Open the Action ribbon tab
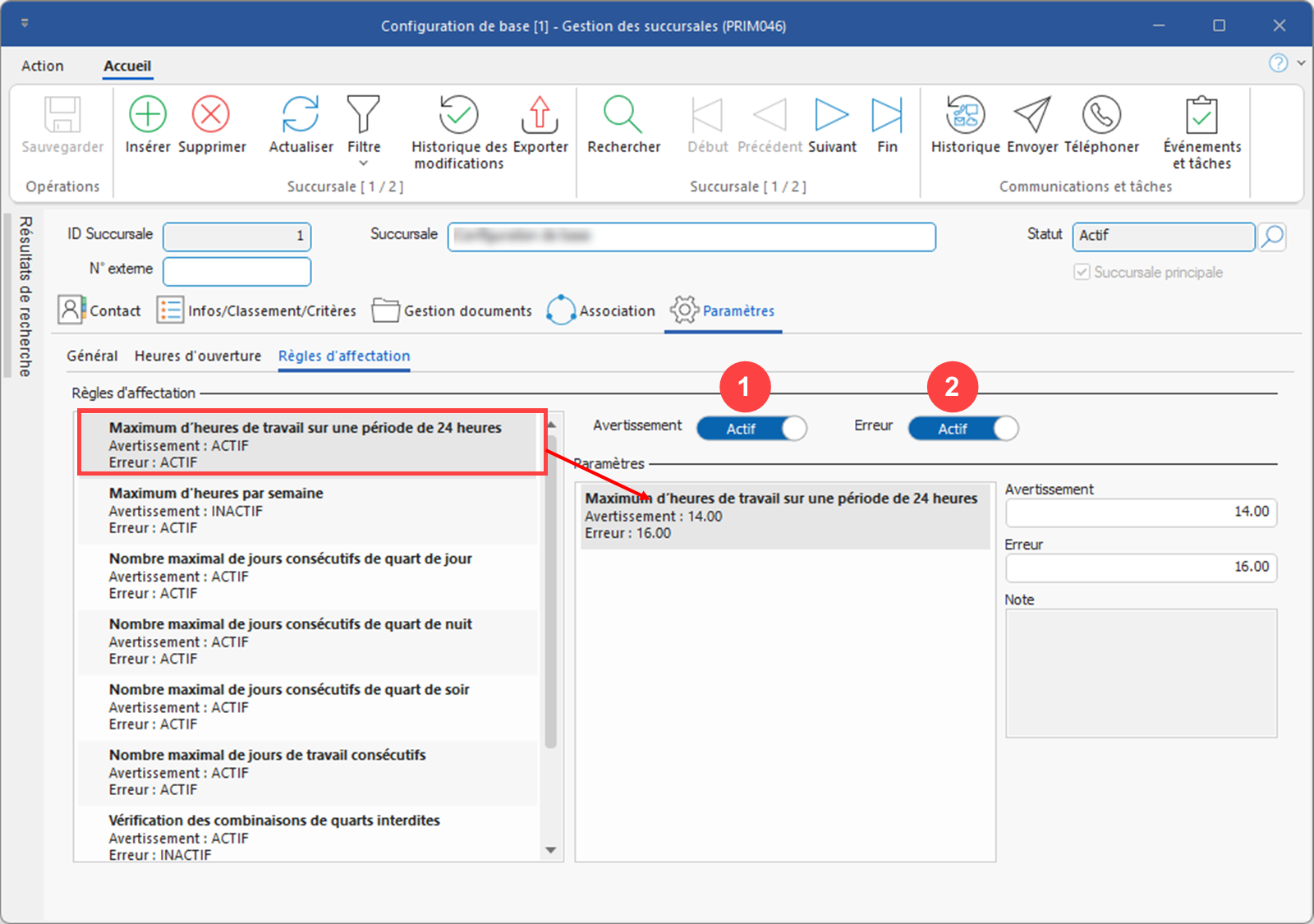 click(x=43, y=66)
